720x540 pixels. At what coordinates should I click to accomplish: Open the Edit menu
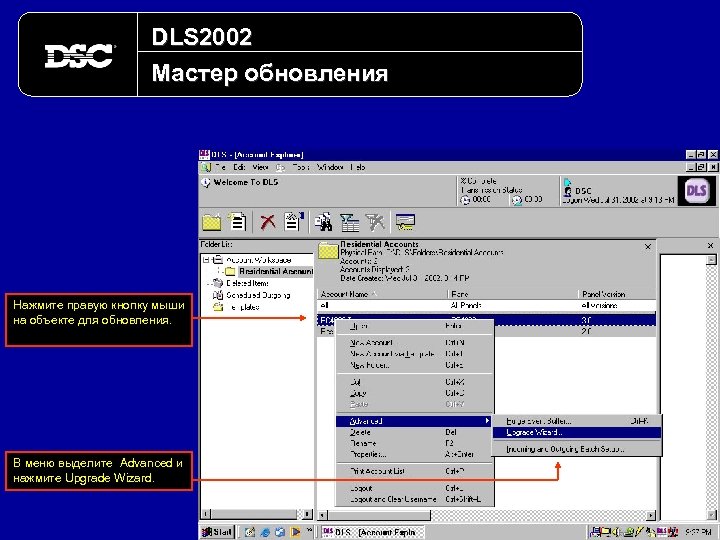pos(239,167)
